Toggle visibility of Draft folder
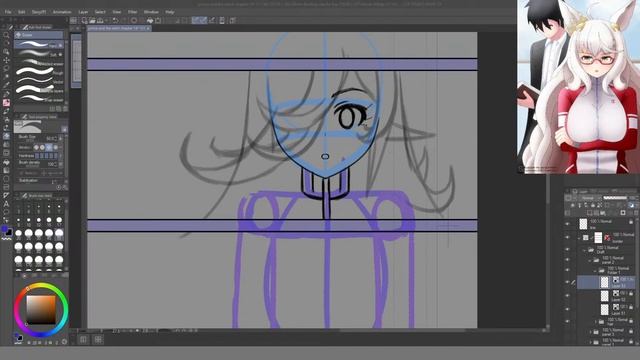The image size is (640, 360). coord(567,249)
